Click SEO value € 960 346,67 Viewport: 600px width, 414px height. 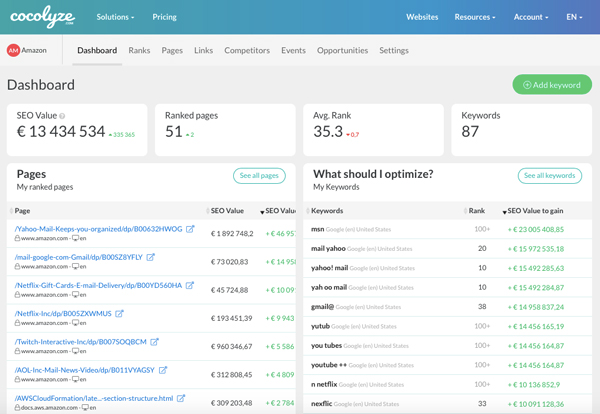(231, 347)
